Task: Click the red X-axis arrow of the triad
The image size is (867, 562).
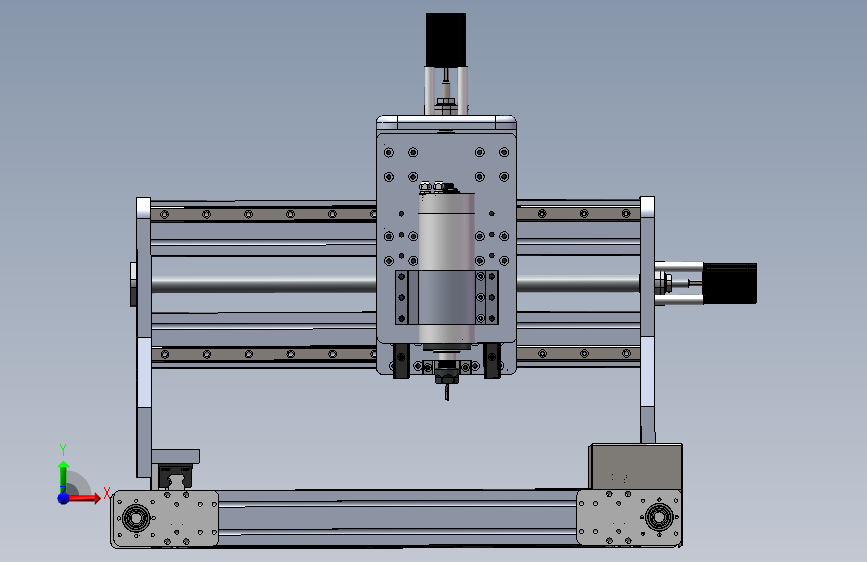Action: [x=85, y=498]
